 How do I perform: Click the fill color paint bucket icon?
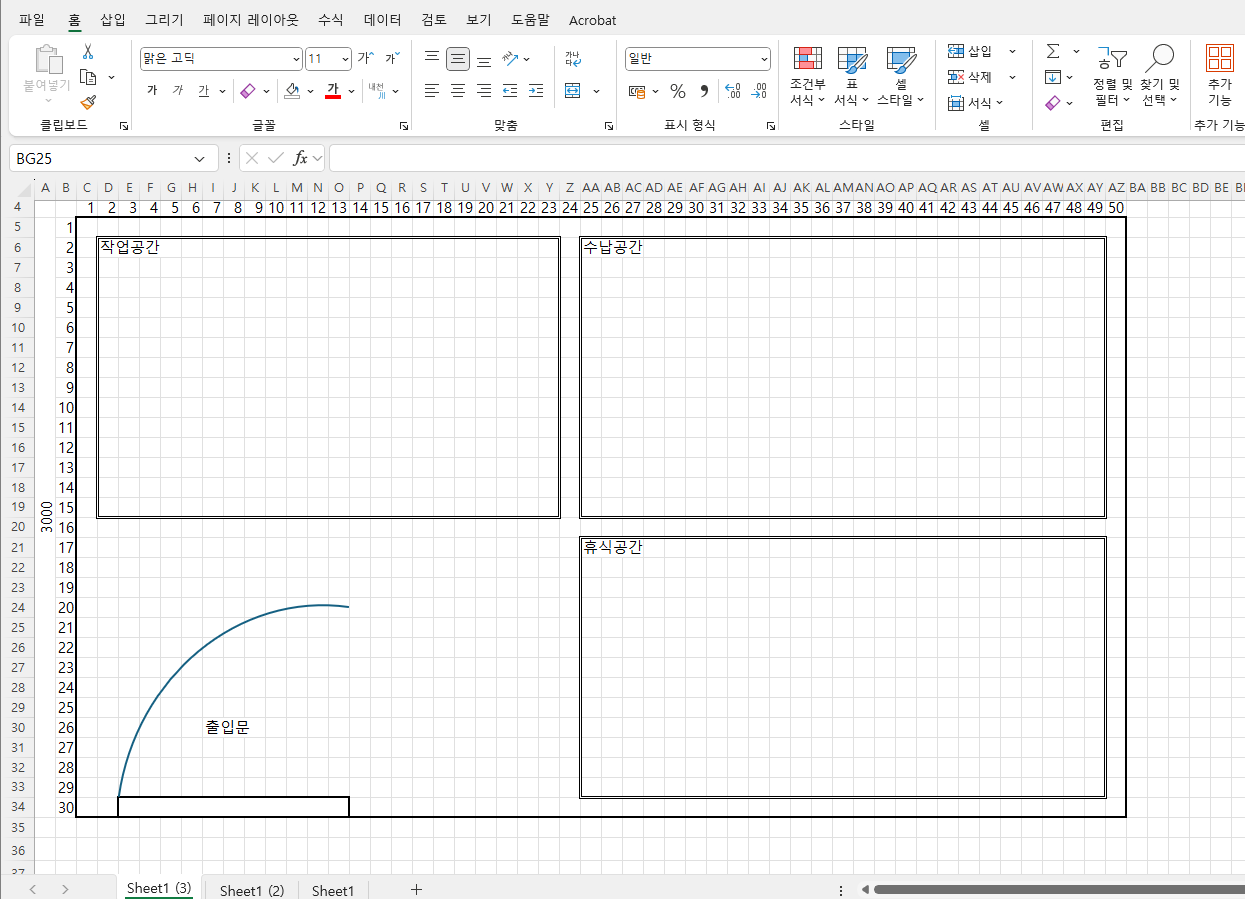click(292, 91)
